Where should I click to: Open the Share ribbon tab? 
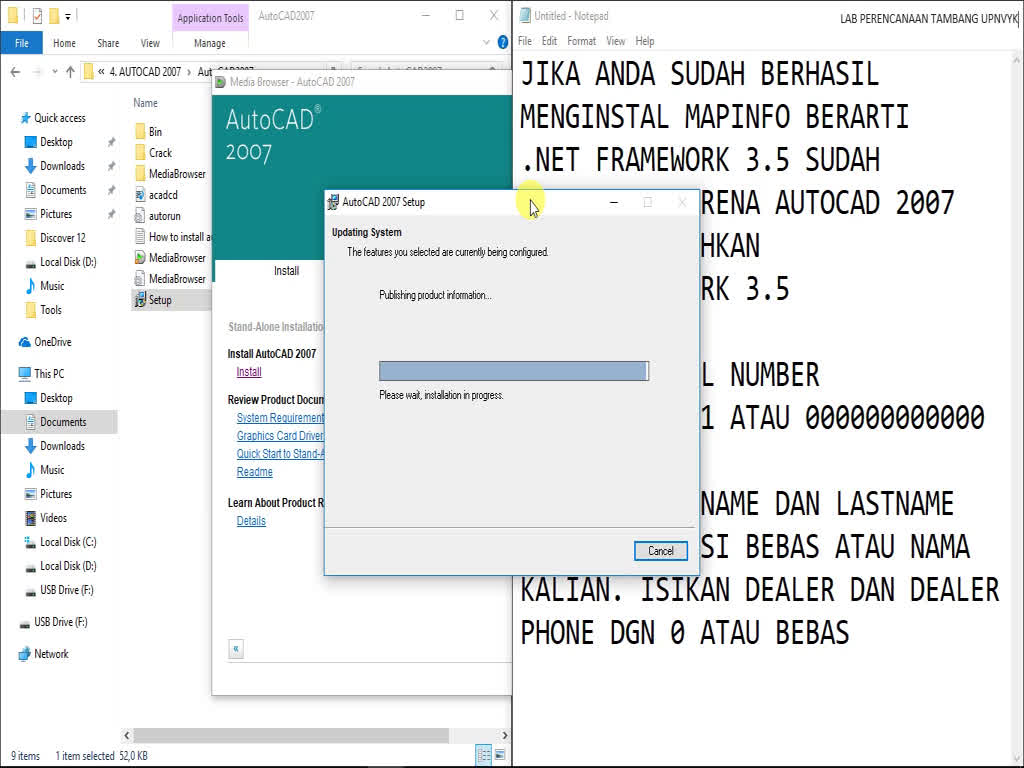pyautogui.click(x=108, y=43)
